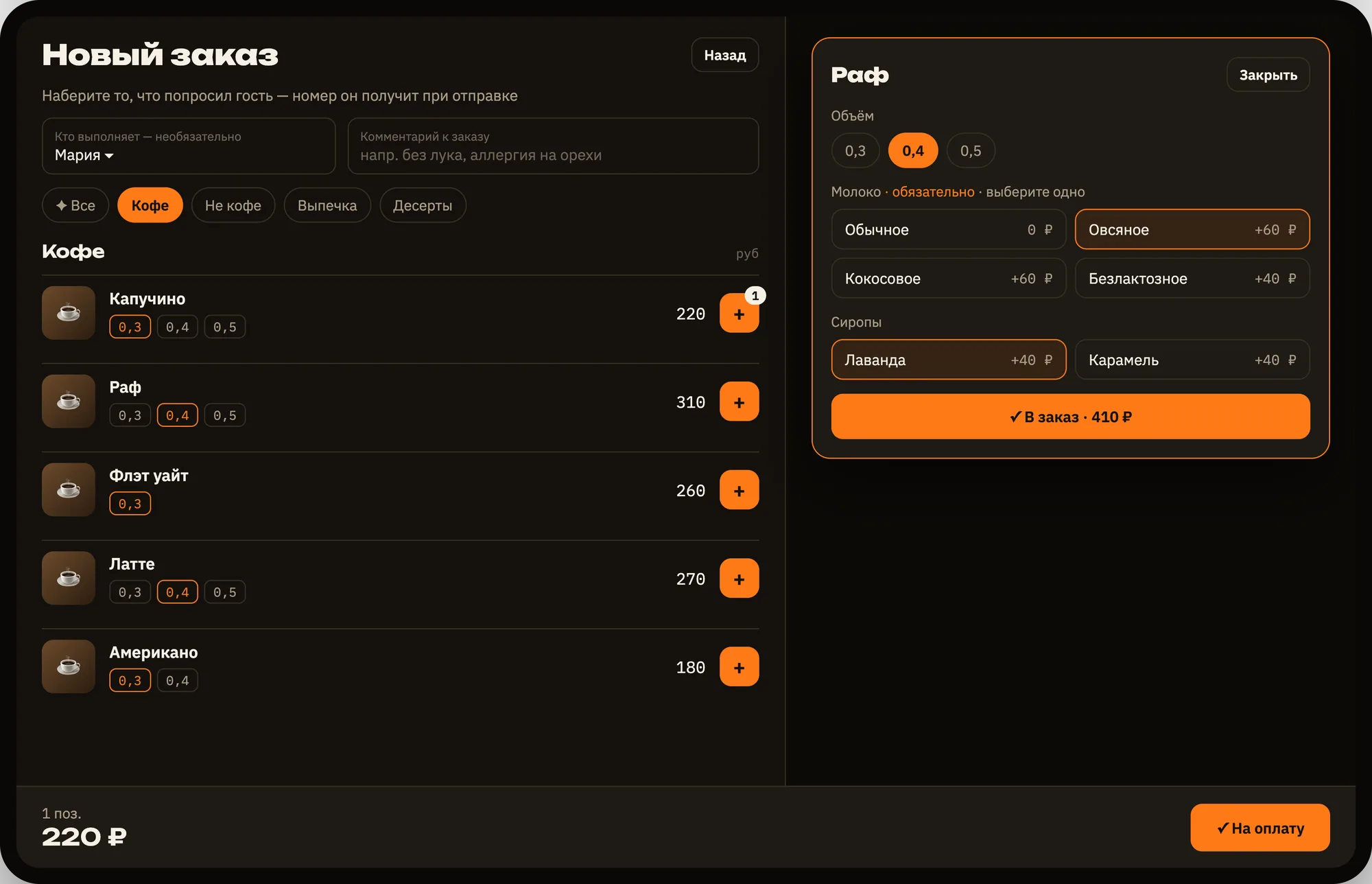
Task: Add Флэт уайт with the plus button
Action: point(739,491)
